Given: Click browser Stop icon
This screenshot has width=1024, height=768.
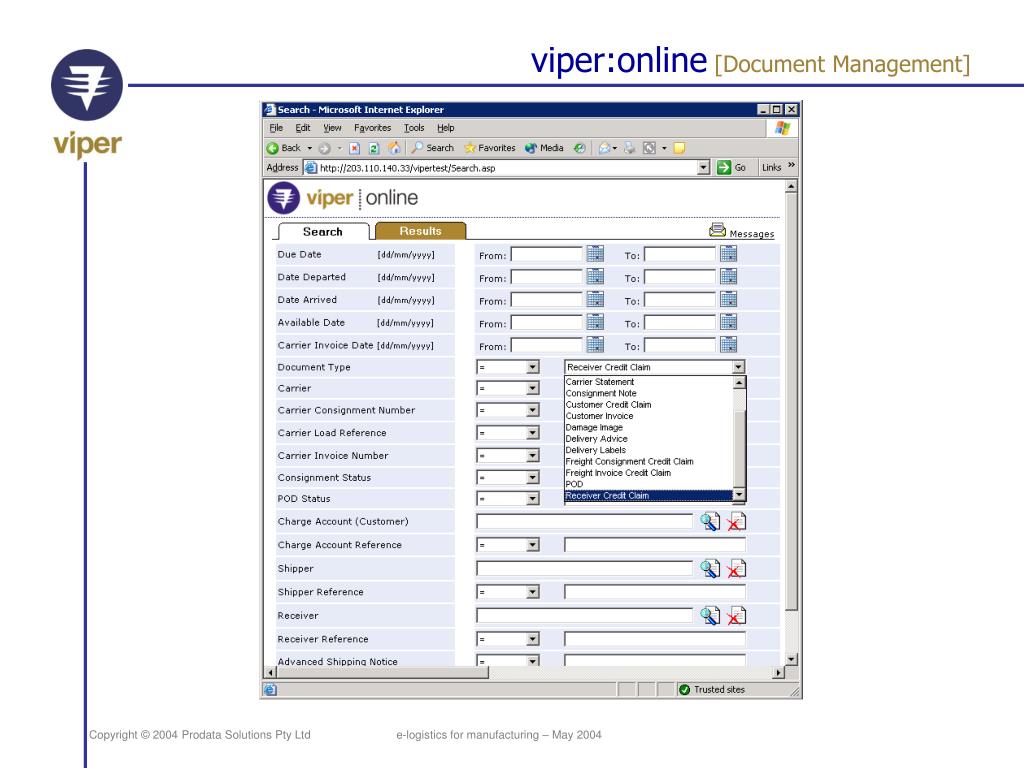Looking at the screenshot, I should click(x=354, y=148).
